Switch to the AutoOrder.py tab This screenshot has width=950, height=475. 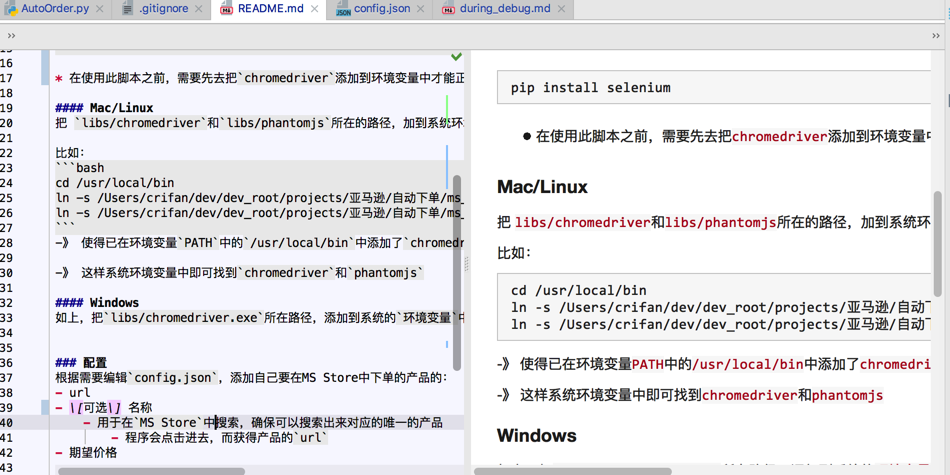point(47,9)
